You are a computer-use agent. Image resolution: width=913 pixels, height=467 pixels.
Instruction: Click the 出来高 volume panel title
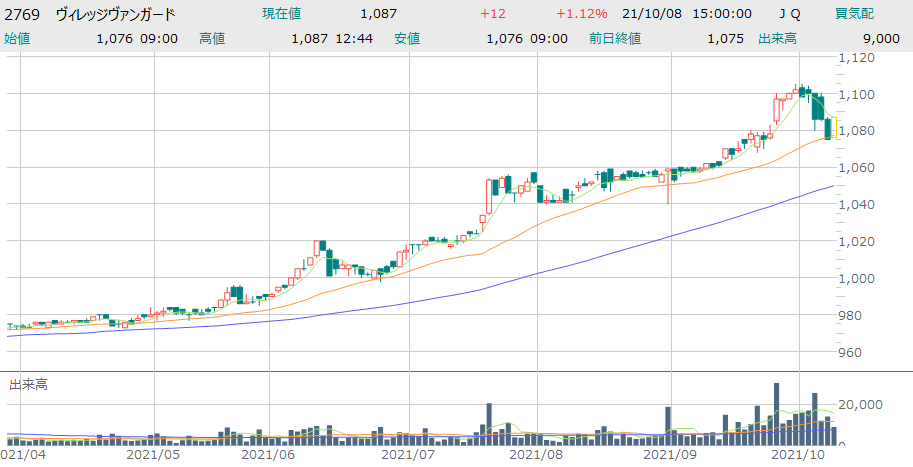coord(29,384)
